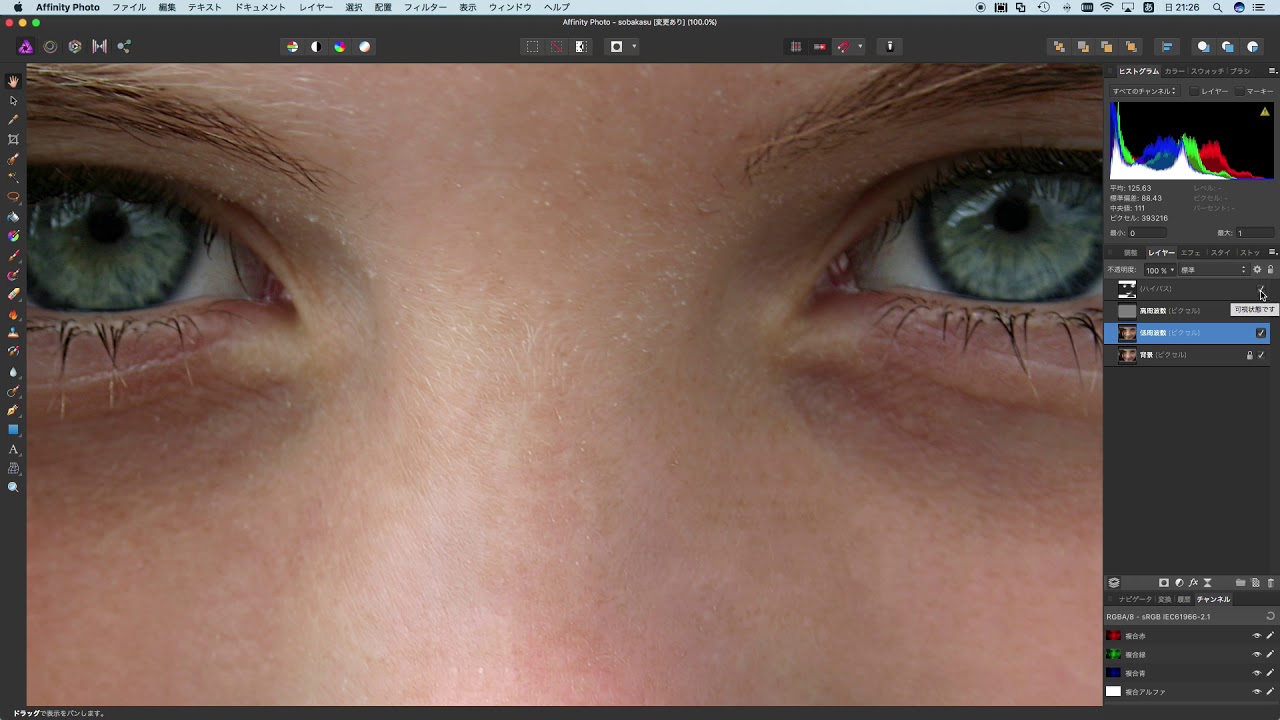Switch to the Photo persona
Screen dimensions: 1280x720
25,46
